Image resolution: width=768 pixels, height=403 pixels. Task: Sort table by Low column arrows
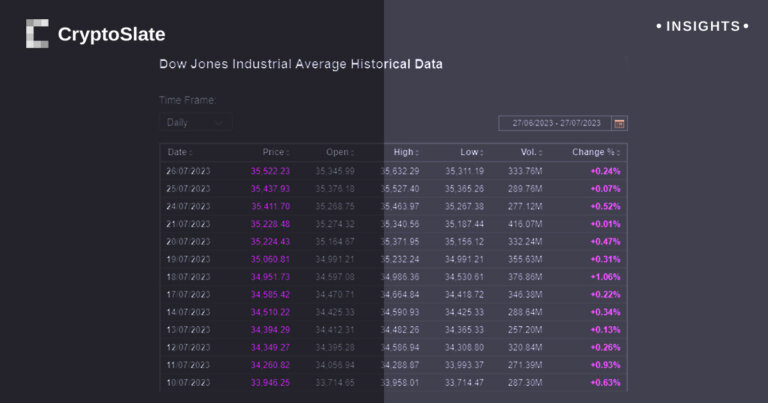pos(482,153)
